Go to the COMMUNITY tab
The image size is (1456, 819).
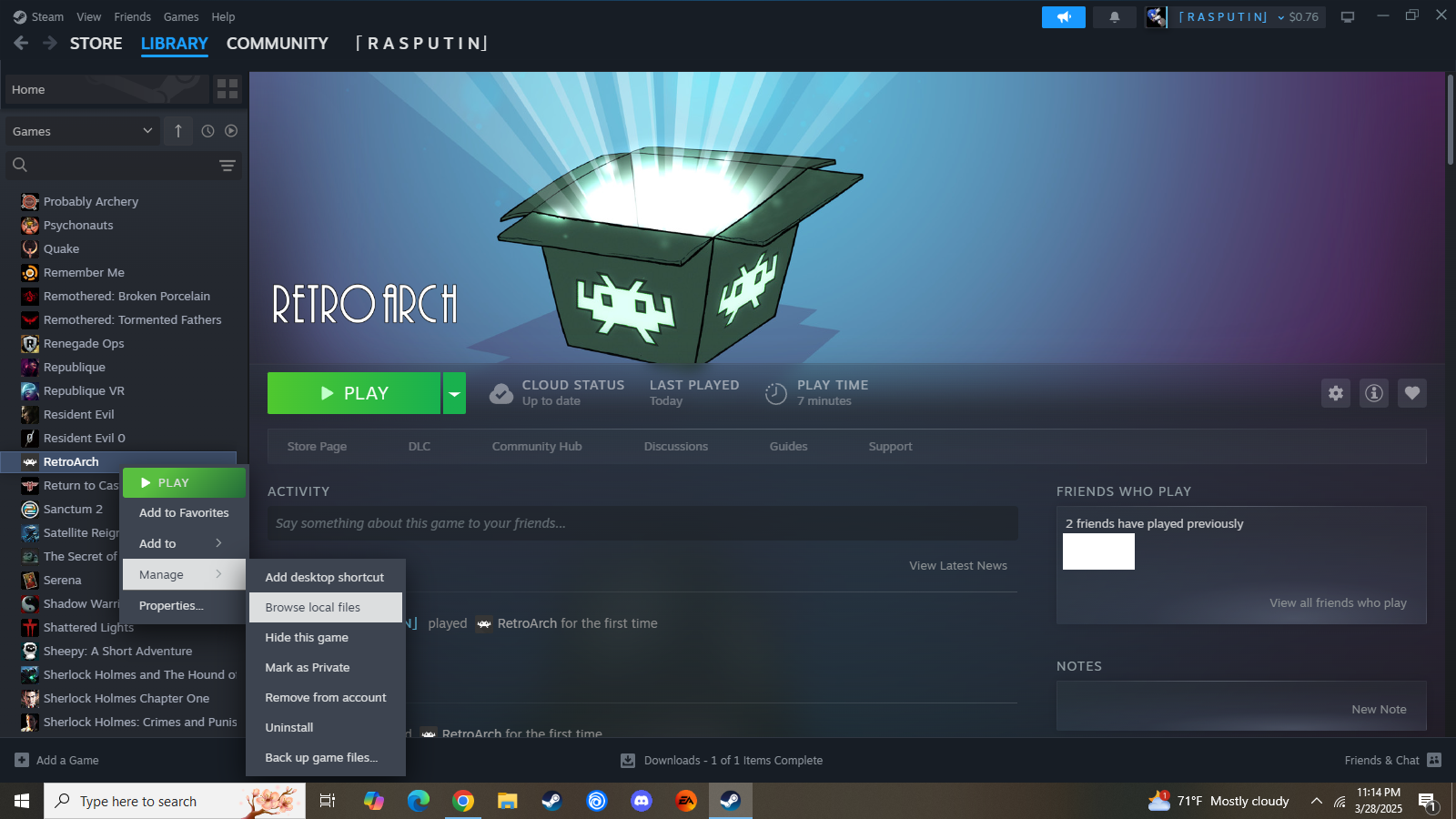click(x=278, y=43)
